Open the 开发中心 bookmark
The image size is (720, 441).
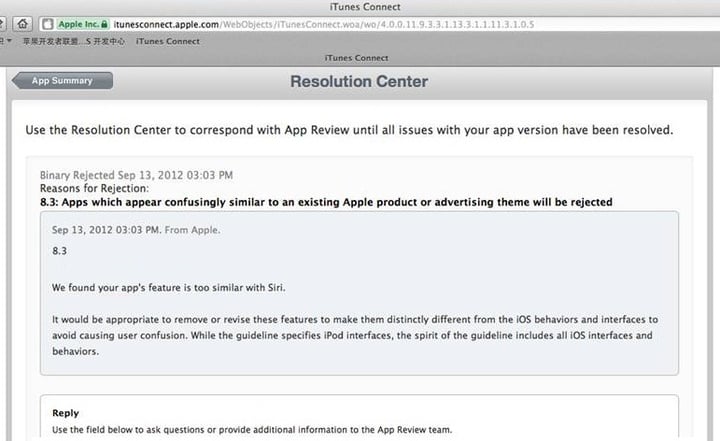106,41
